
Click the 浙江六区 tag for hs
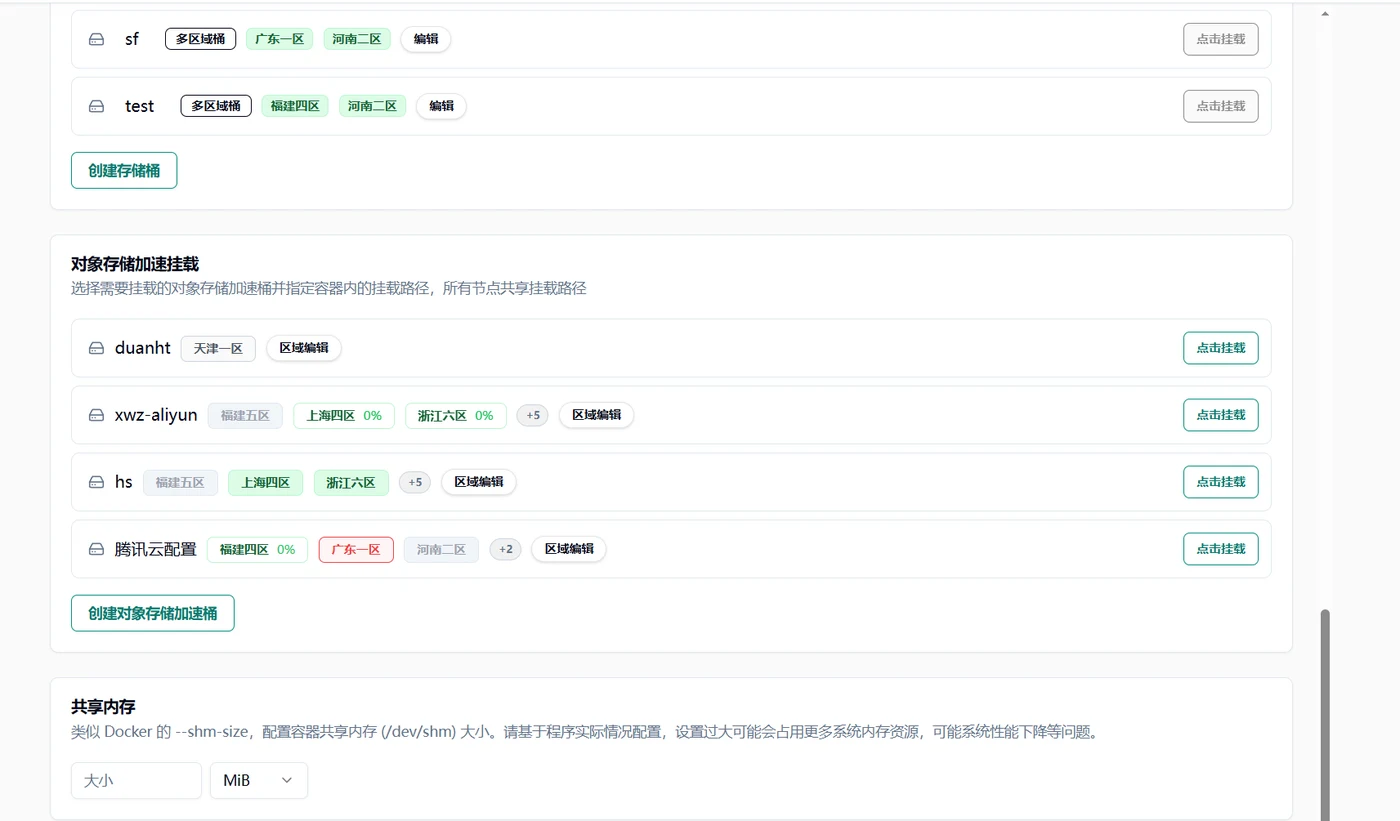coord(351,482)
